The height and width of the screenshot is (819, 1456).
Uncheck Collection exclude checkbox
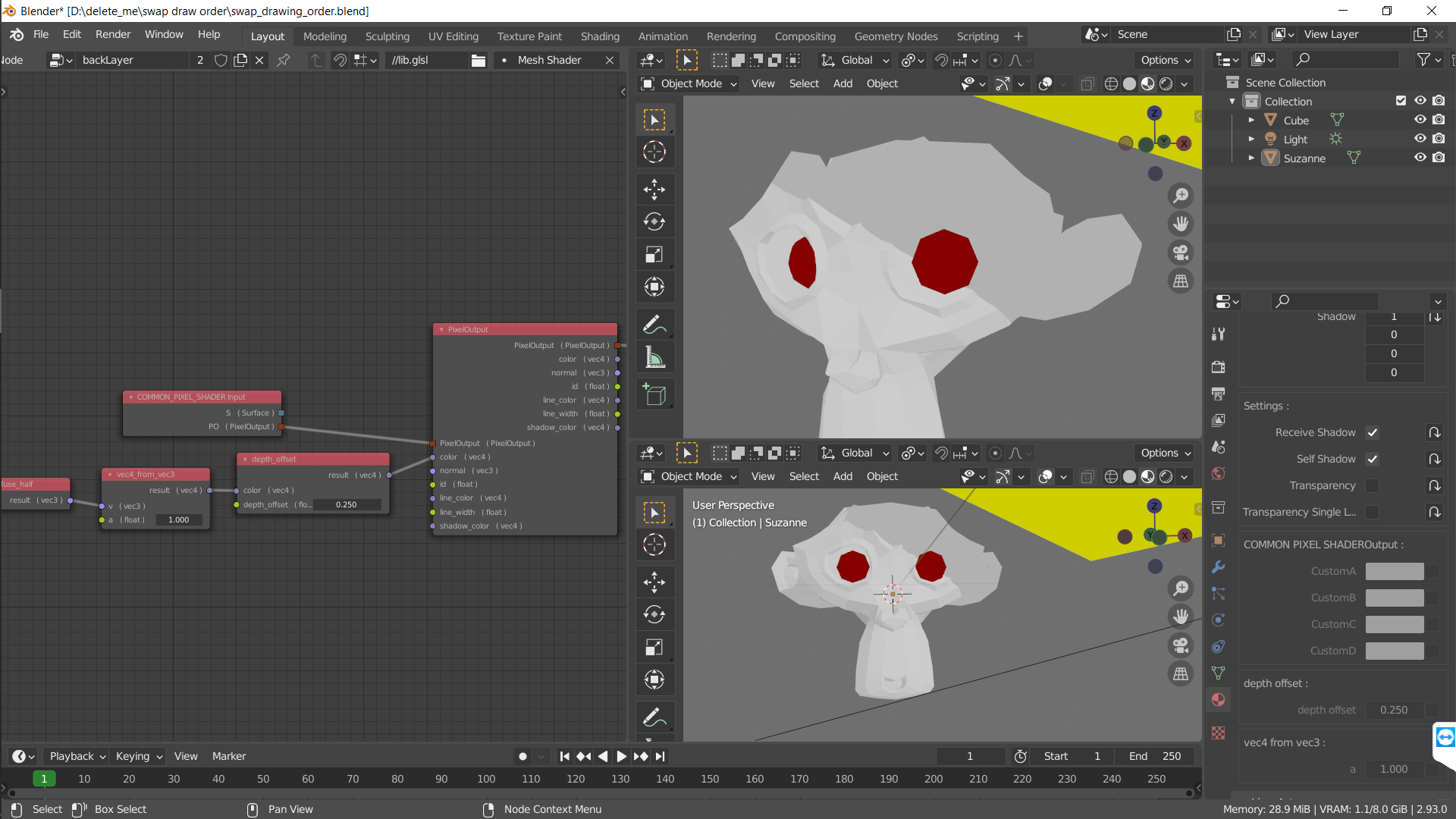point(1401,101)
